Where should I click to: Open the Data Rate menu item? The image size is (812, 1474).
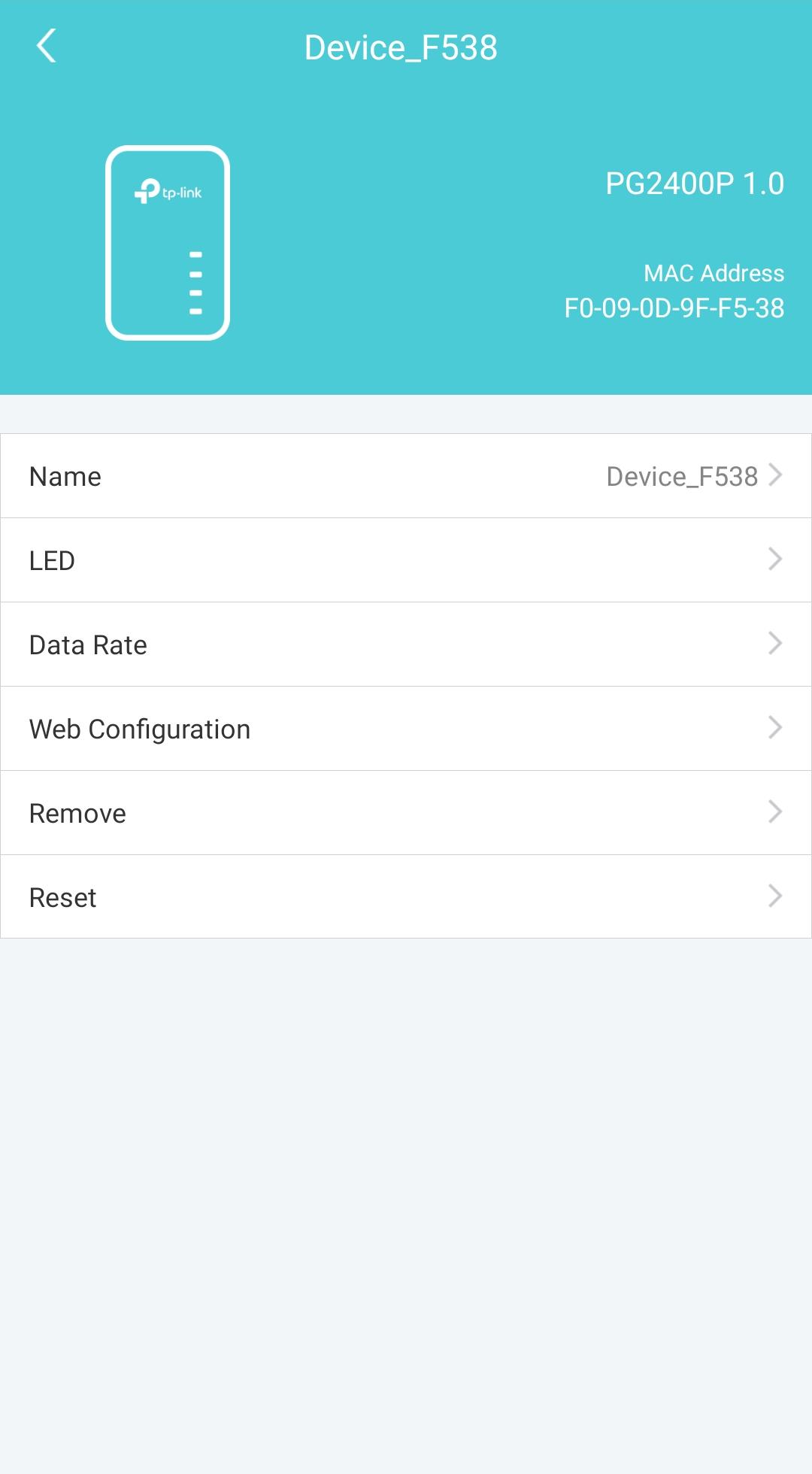(x=406, y=644)
